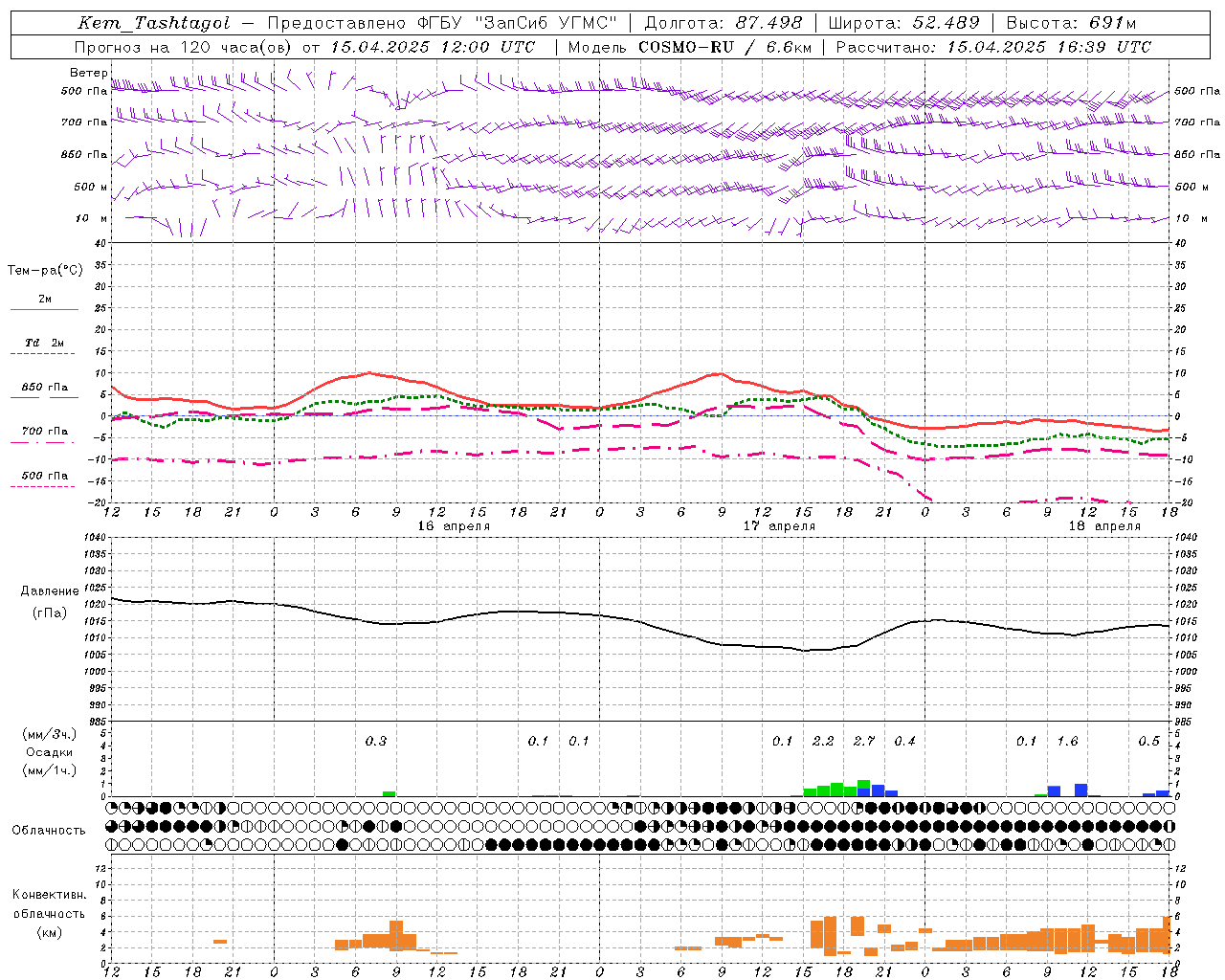Screen dimensions: 1225x980
Task: Click the 'Тем-ра(°C)' temperature panel label
Action: point(45,271)
